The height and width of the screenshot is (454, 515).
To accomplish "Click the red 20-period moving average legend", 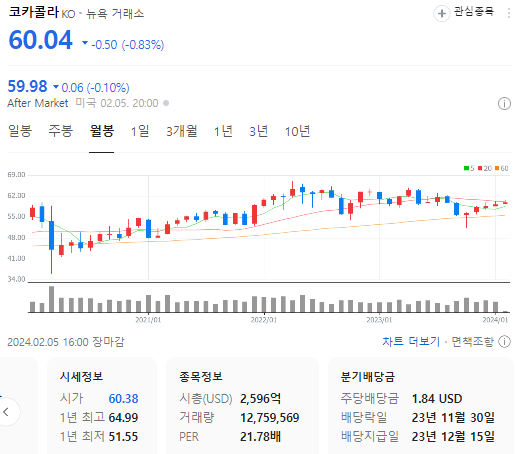I will (485, 168).
